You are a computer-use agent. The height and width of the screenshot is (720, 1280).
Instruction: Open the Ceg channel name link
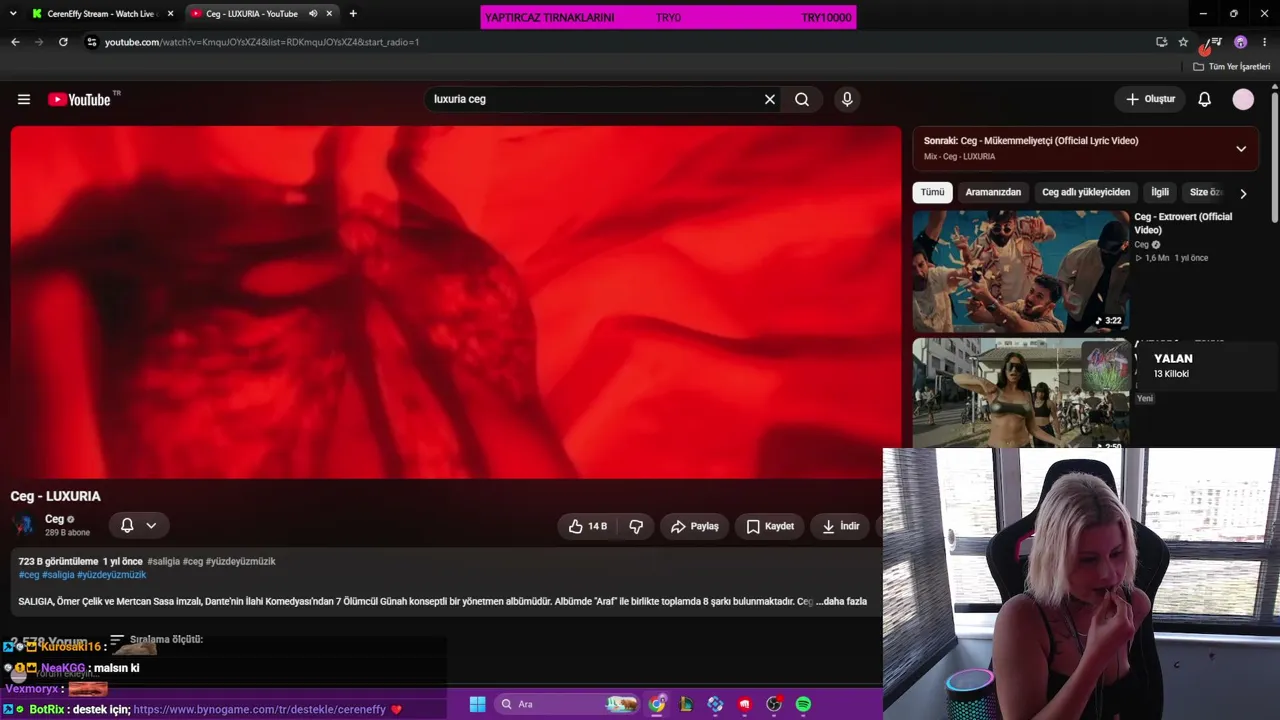click(54, 519)
